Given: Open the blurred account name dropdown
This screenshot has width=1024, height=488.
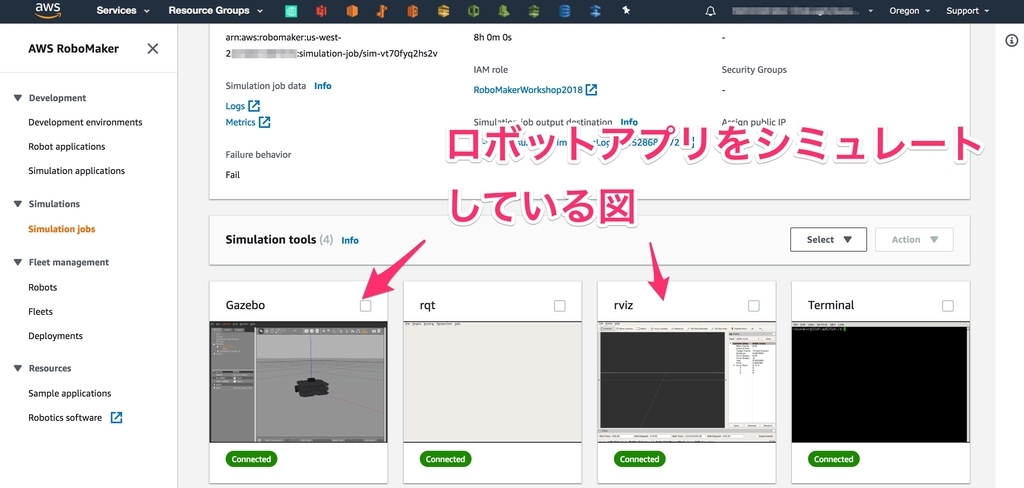Looking at the screenshot, I should 803,11.
